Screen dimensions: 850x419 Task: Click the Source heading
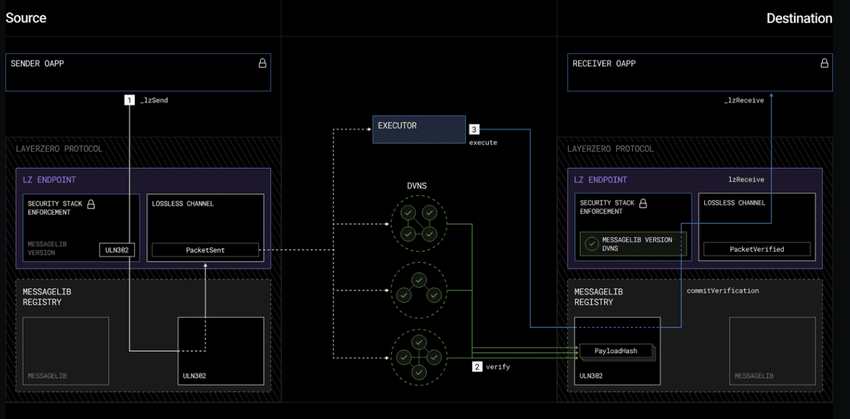click(x=26, y=18)
